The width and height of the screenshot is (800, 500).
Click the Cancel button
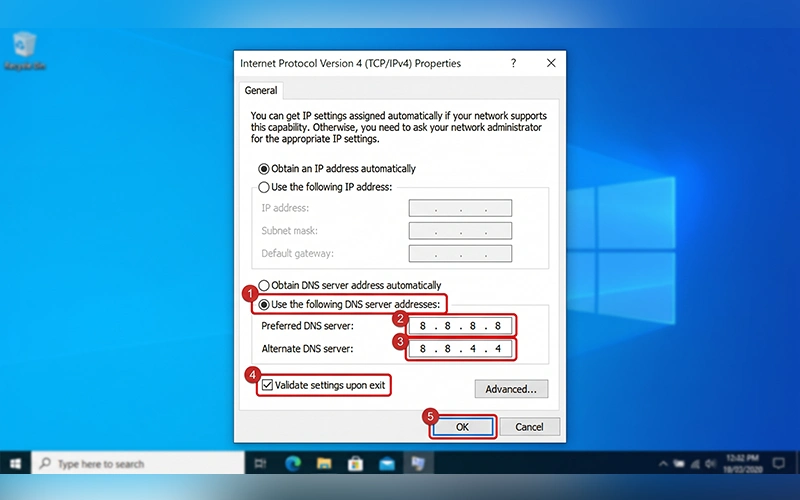tap(530, 427)
